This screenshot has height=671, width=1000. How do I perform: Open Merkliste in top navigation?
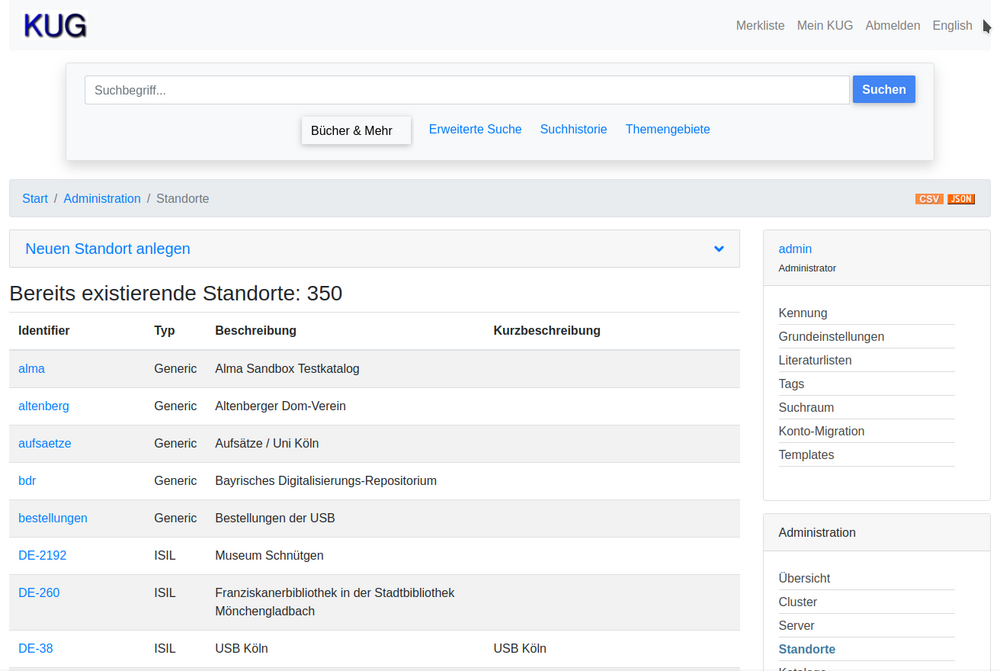coord(760,26)
